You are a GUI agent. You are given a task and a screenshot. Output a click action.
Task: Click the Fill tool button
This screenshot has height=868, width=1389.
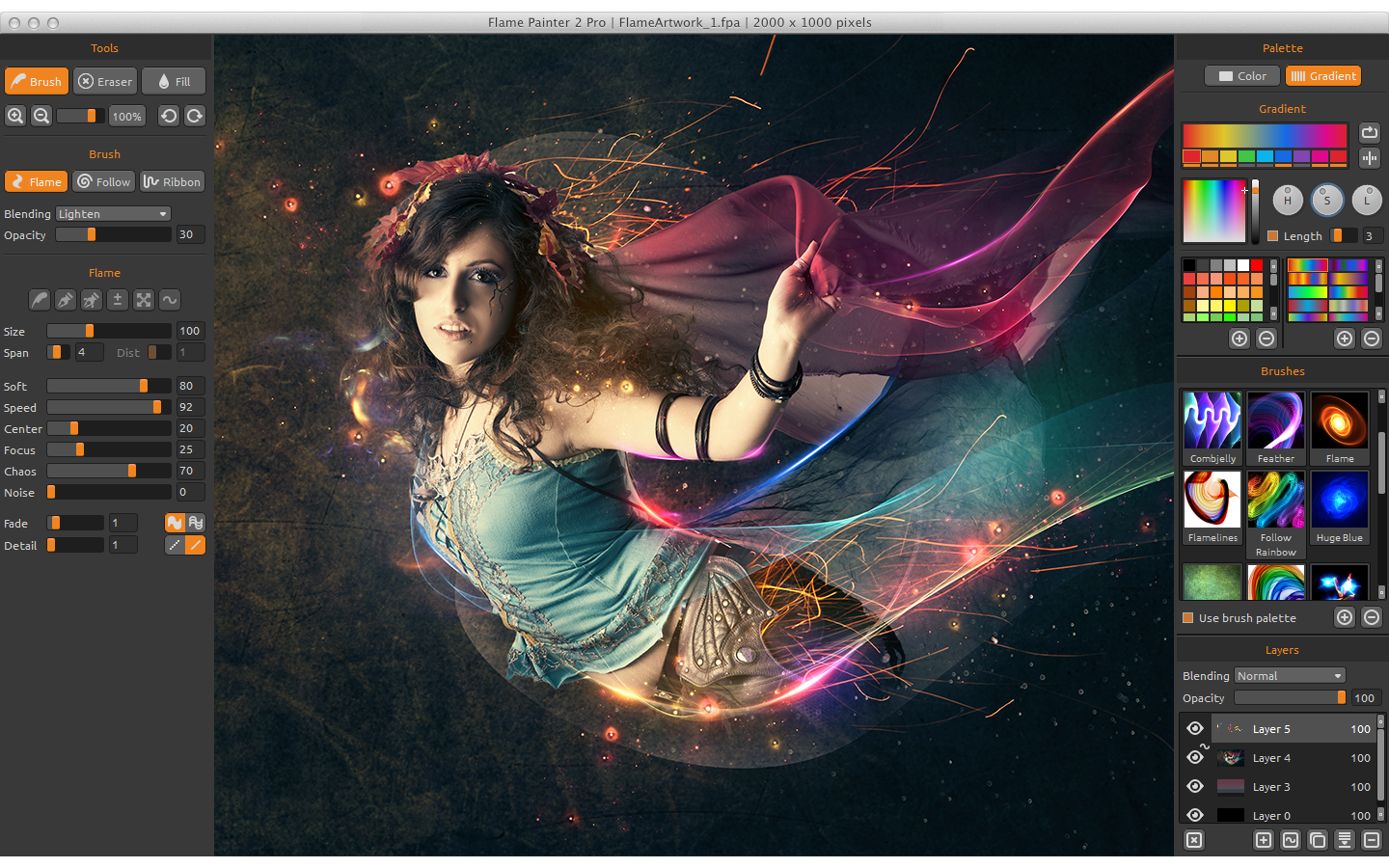pyautogui.click(x=174, y=81)
